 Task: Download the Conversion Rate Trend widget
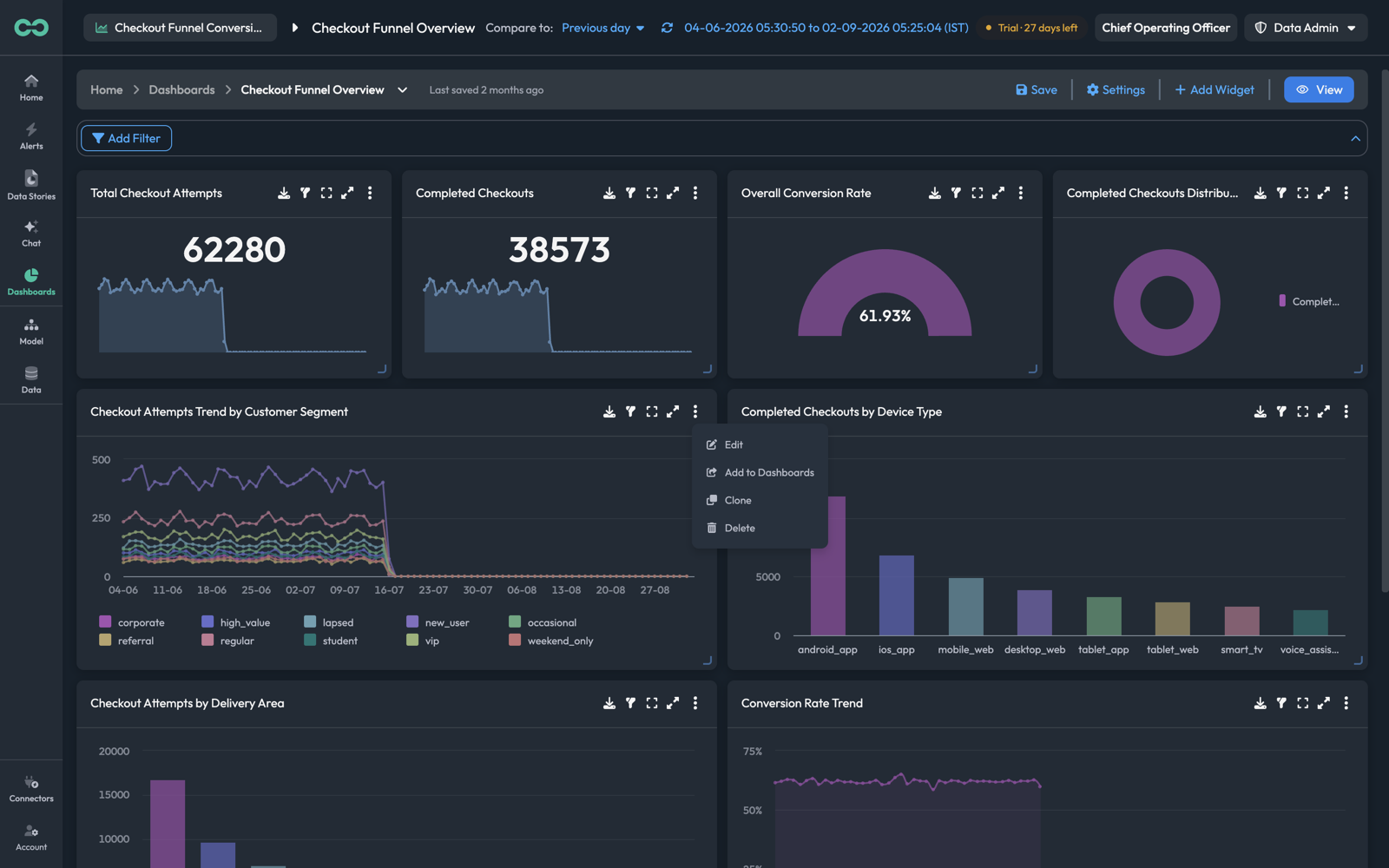tap(1261, 703)
